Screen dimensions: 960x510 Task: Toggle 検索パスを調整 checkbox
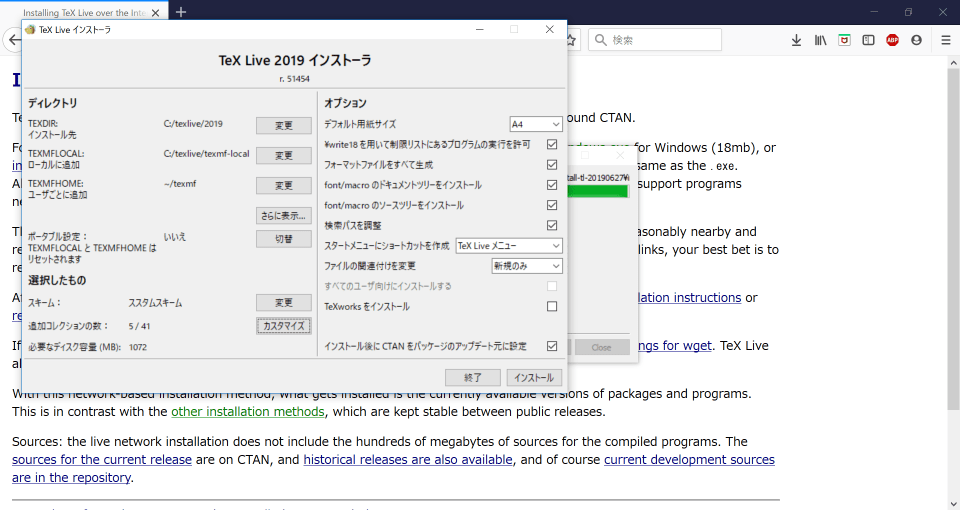[x=552, y=225]
